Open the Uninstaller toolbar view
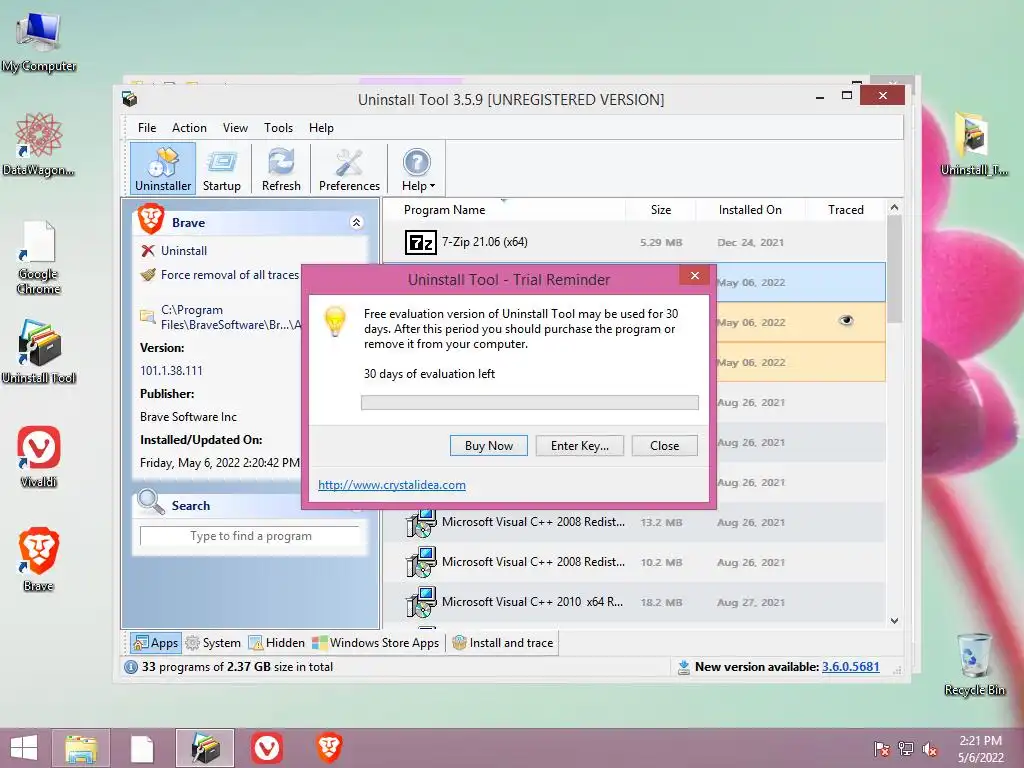 tap(163, 169)
